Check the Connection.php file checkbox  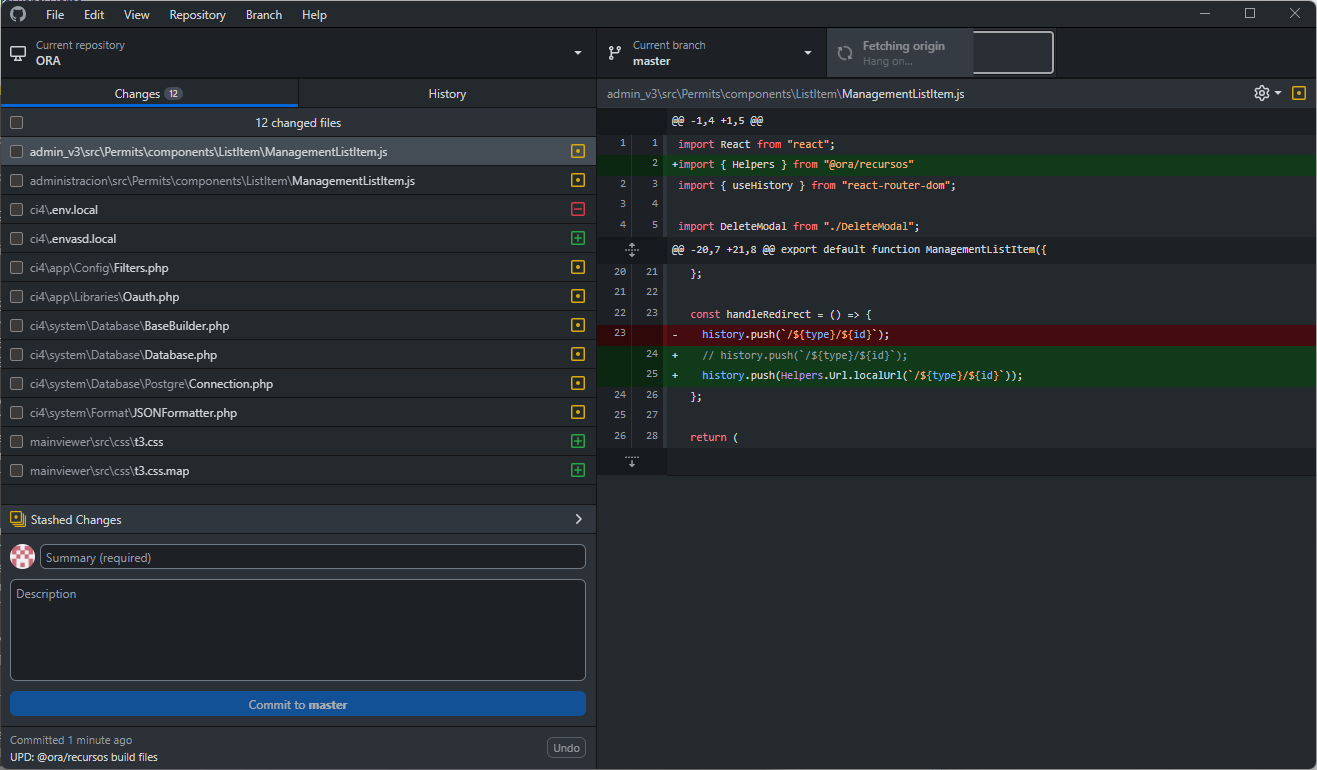point(16,384)
